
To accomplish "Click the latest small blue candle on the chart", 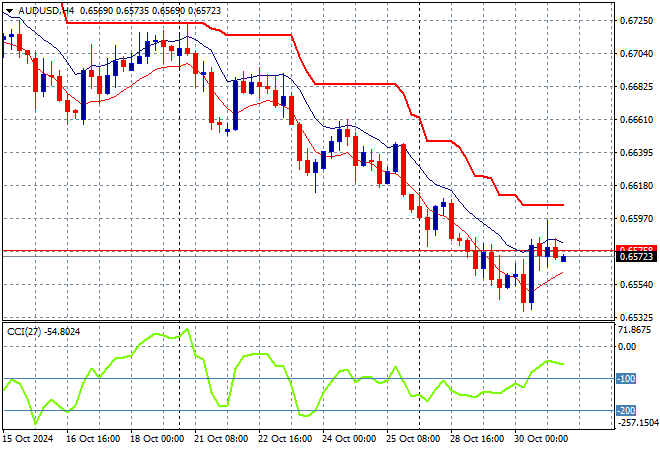I will [x=564, y=258].
